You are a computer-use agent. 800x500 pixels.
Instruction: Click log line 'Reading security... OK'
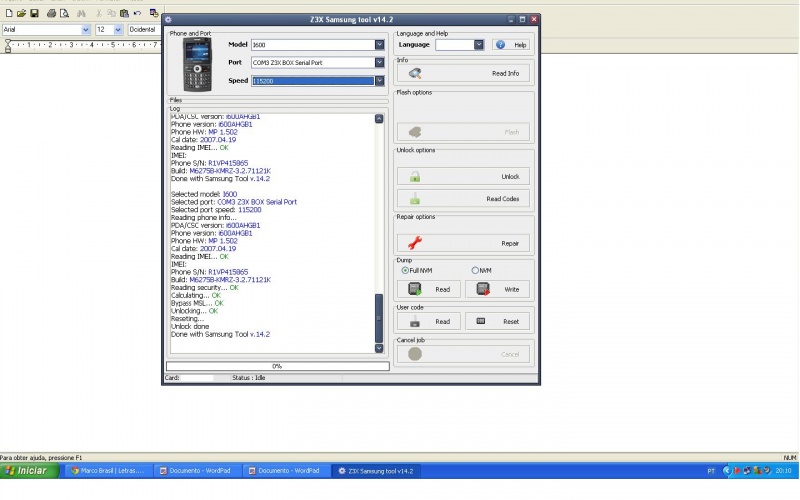click(x=205, y=288)
